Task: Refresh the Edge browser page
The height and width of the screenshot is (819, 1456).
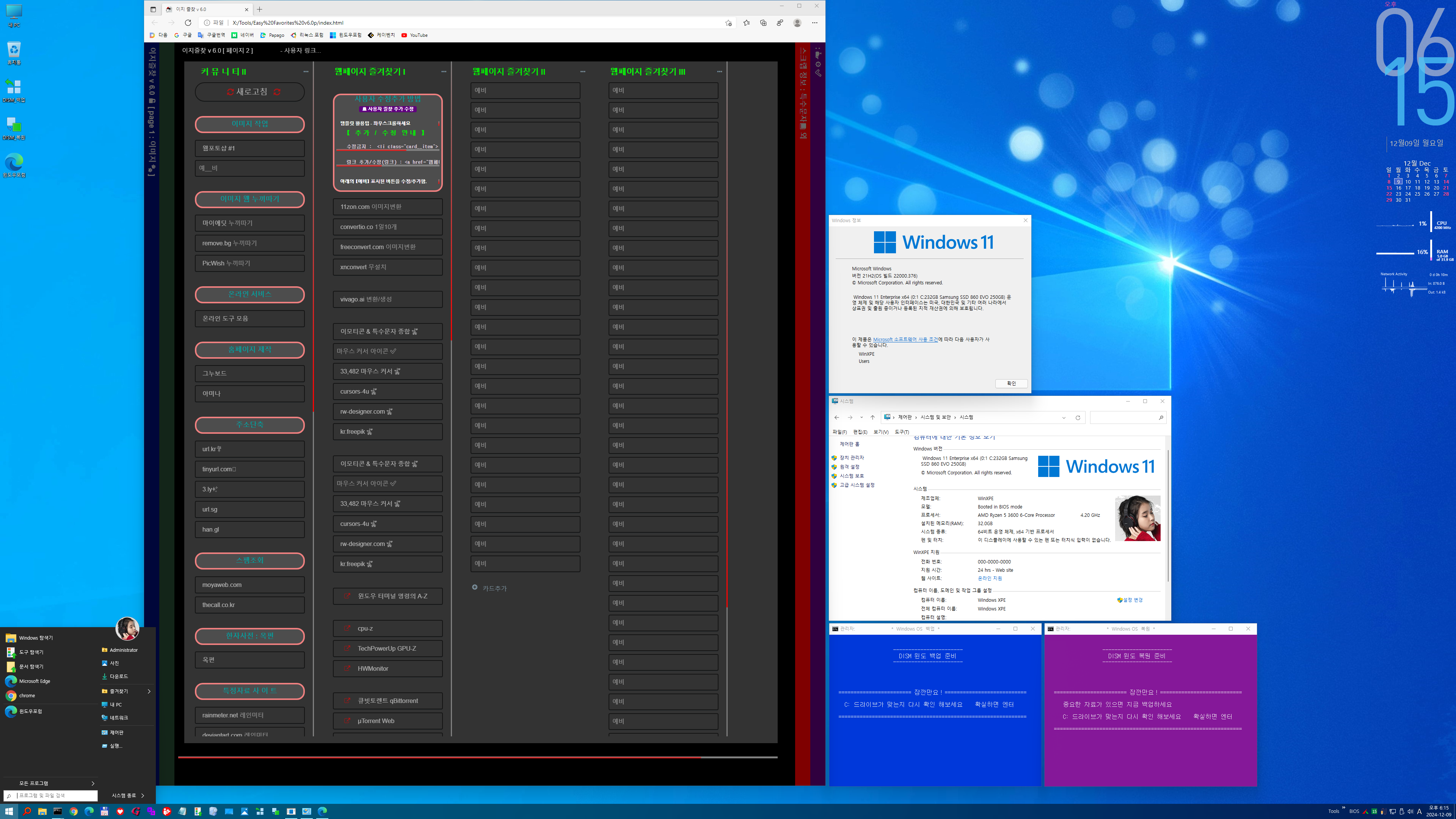Action: click(x=188, y=23)
